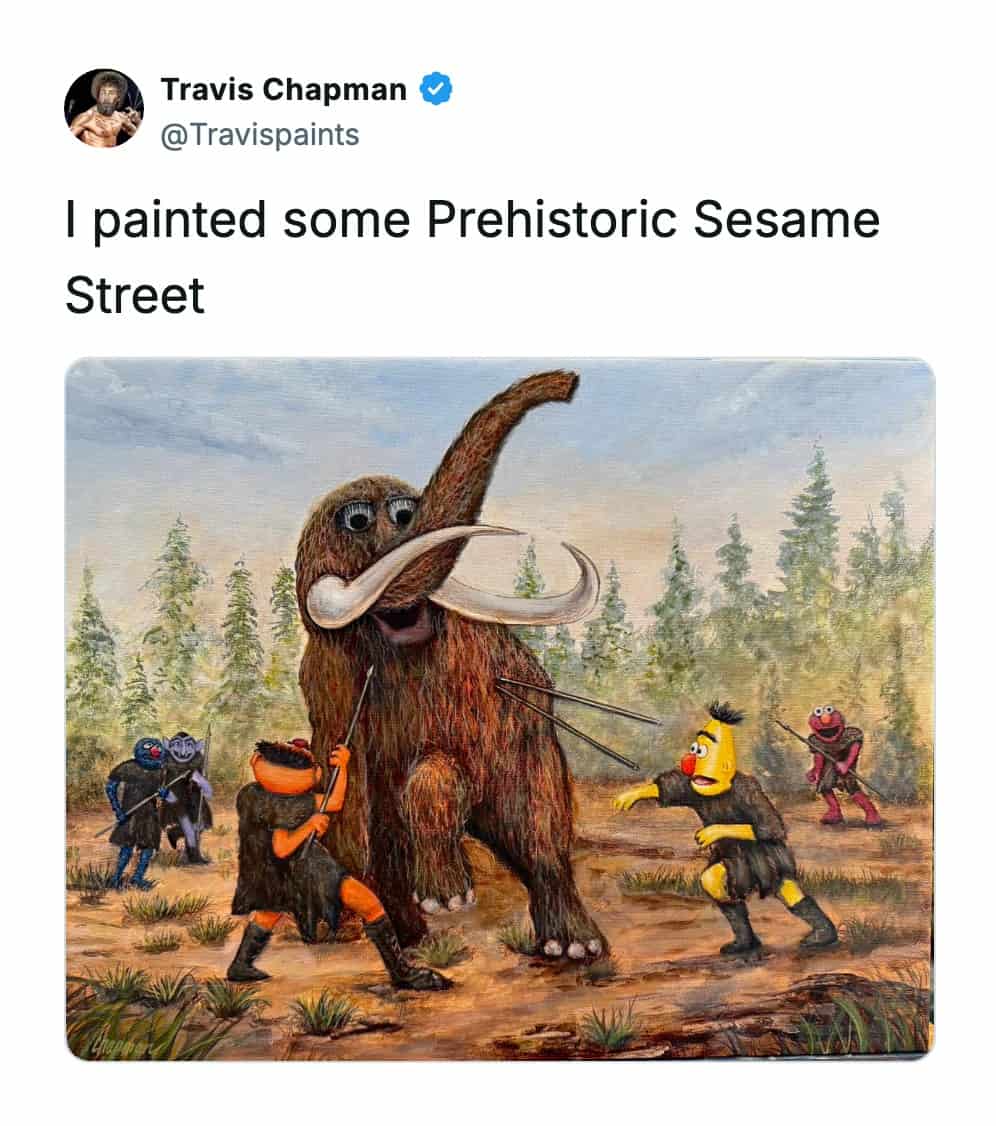Image resolution: width=996 pixels, height=1126 pixels.
Task: Open the mammoth painting image
Action: 500,709
